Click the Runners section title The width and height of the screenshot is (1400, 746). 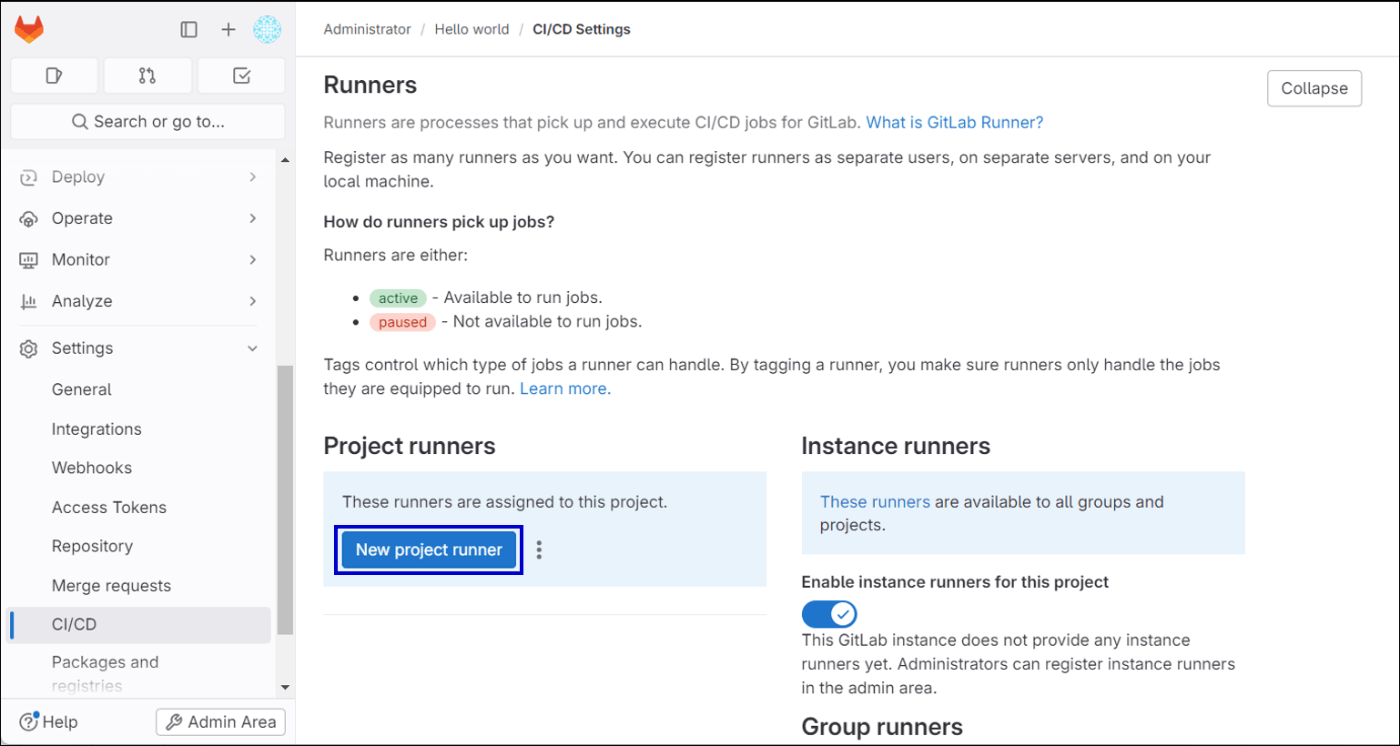(x=370, y=85)
